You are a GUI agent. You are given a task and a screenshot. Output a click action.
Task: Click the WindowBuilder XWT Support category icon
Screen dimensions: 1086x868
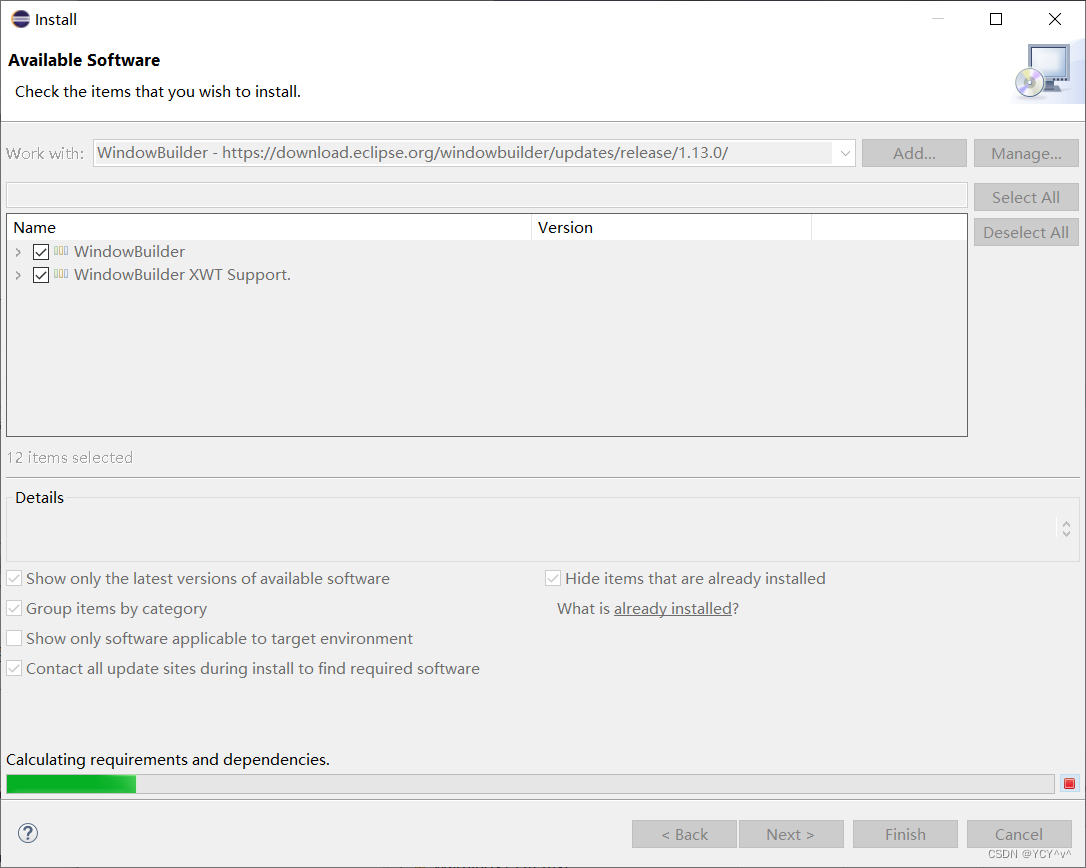click(61, 274)
